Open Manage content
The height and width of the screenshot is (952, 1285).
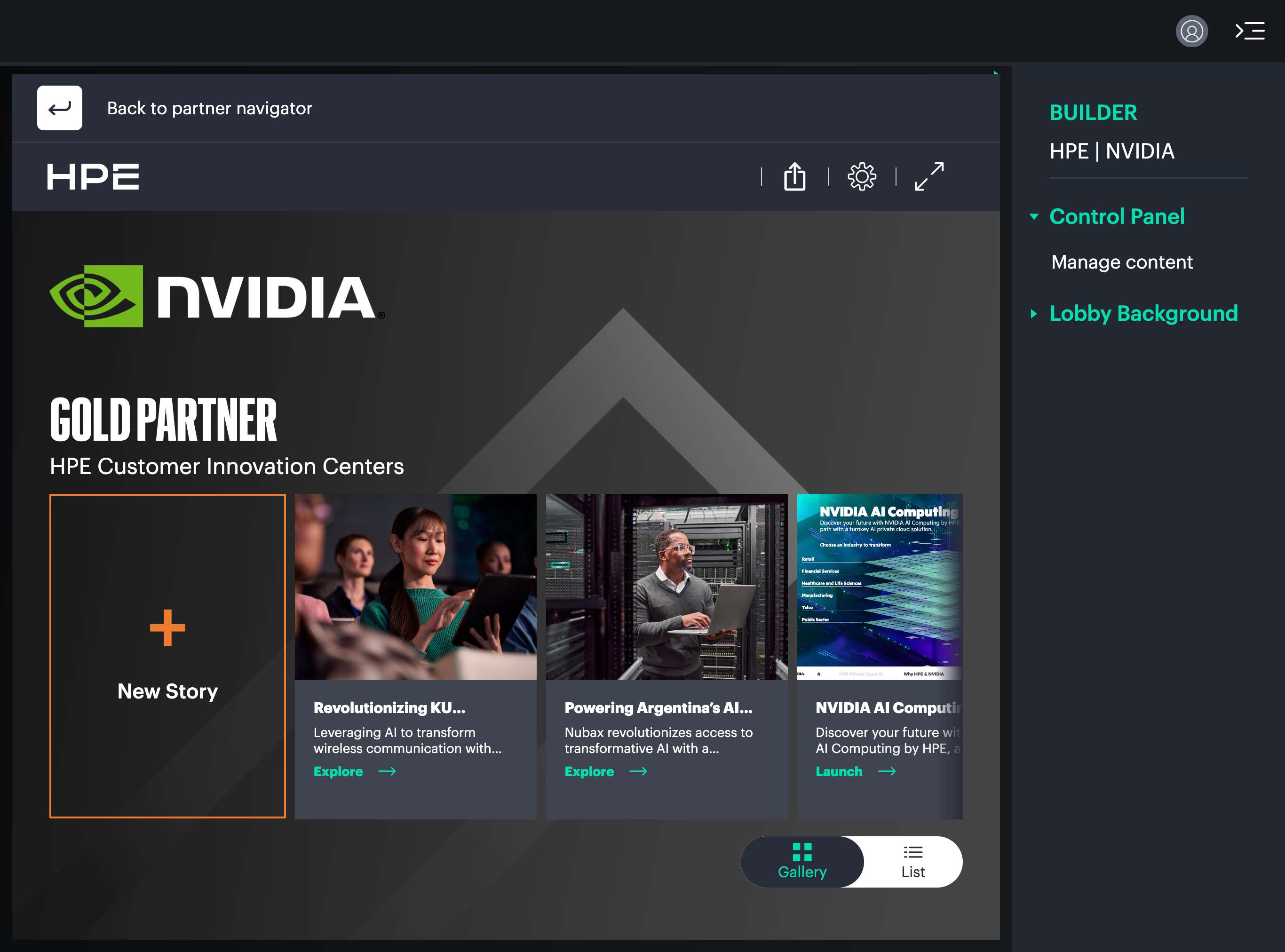click(1122, 262)
